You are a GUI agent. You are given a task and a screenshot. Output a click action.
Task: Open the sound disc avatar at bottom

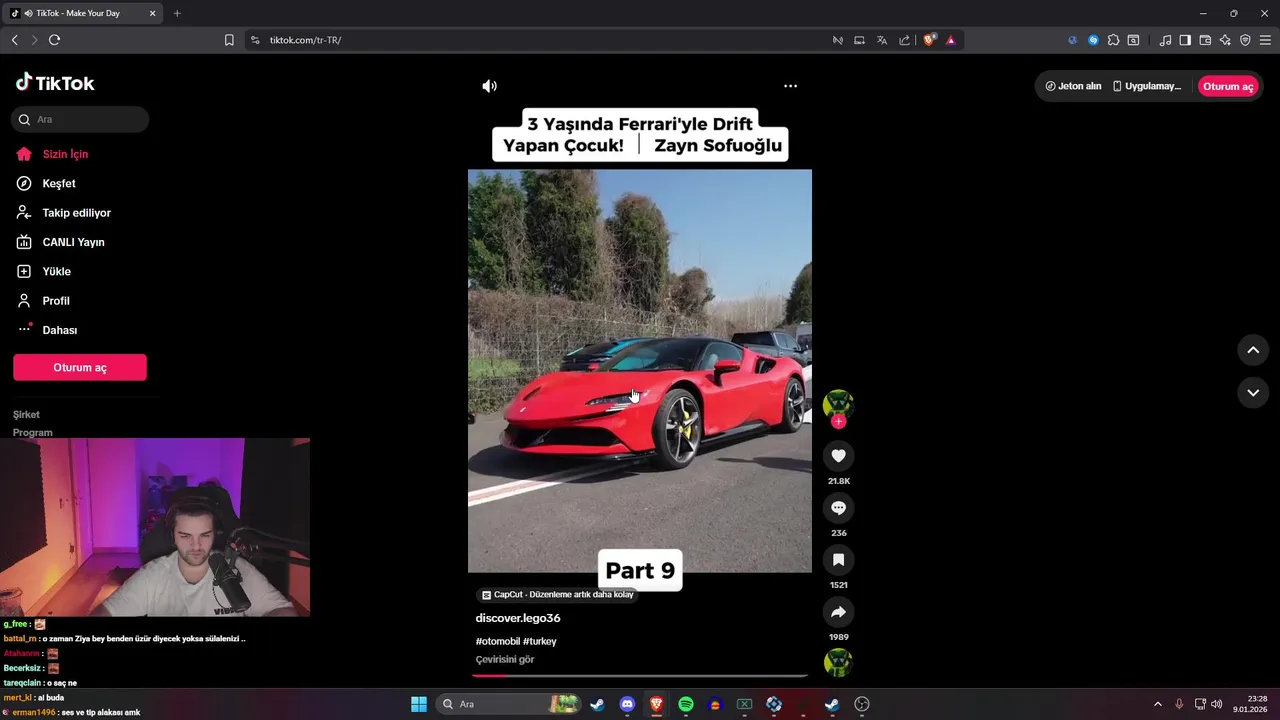pos(838,662)
